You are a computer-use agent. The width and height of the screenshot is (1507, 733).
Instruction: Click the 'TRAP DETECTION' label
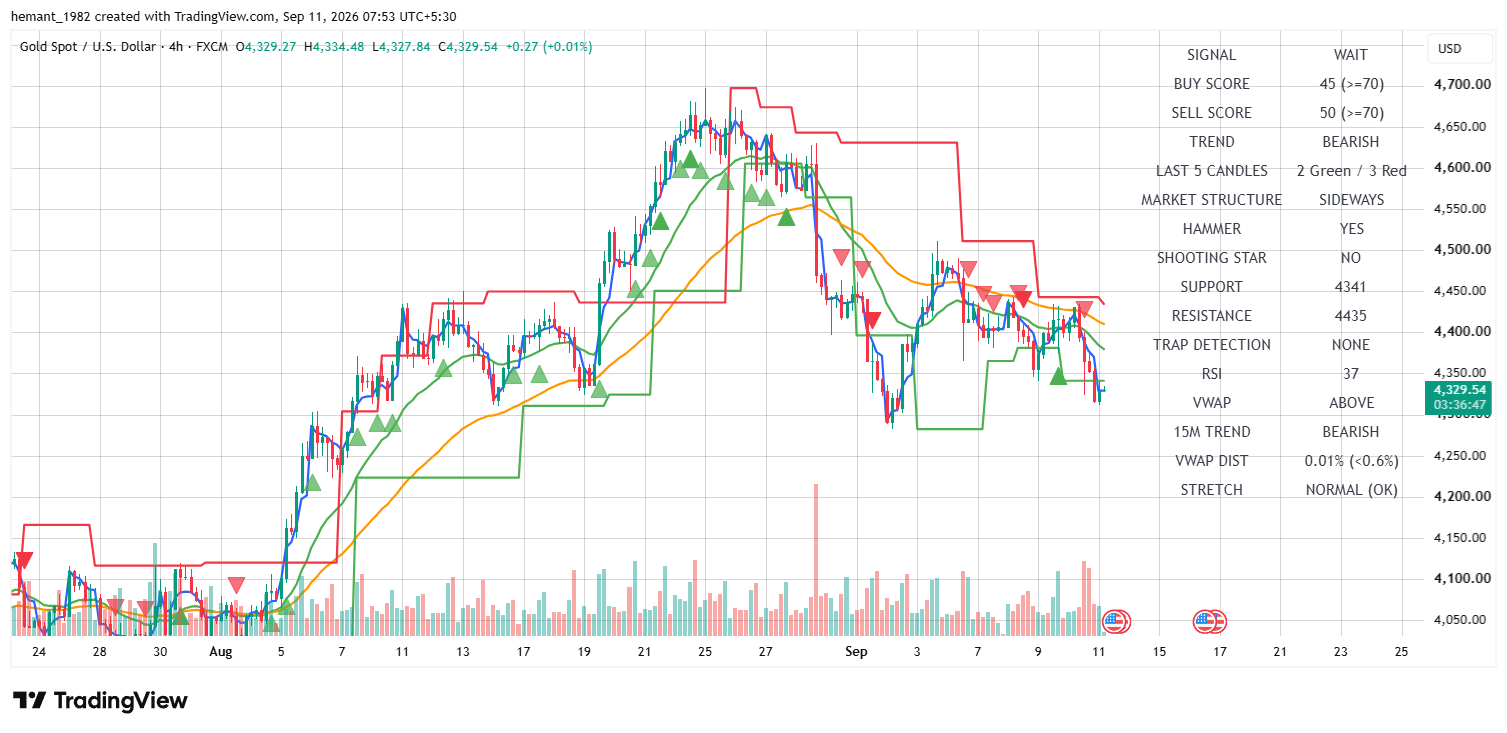pyautogui.click(x=1212, y=345)
